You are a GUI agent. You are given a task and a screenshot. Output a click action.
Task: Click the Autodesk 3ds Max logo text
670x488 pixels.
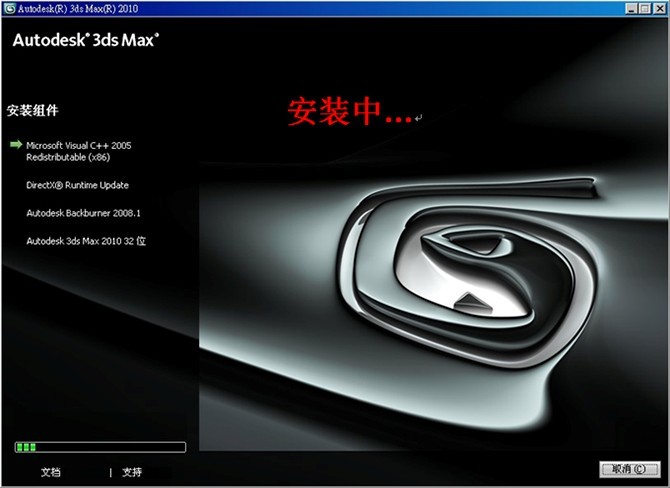86,40
